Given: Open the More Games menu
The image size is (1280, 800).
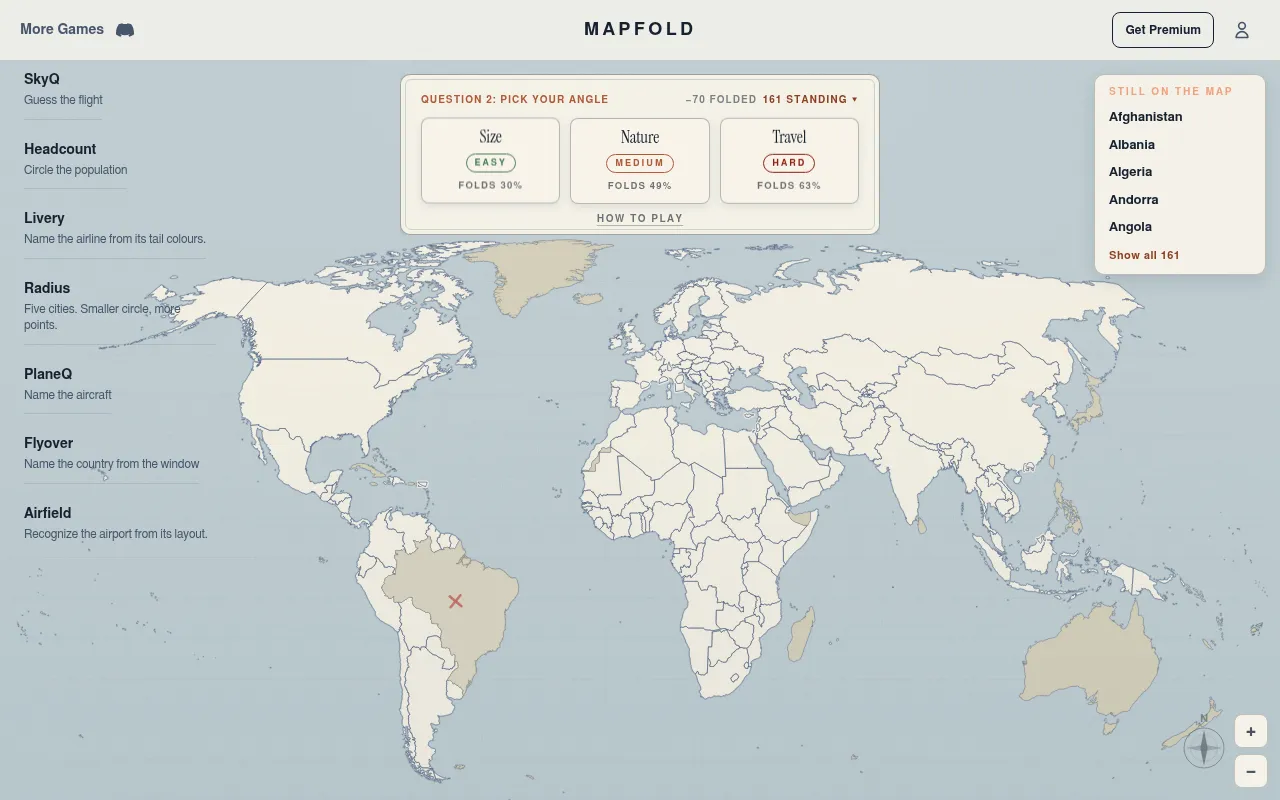Looking at the screenshot, I should 62,29.
